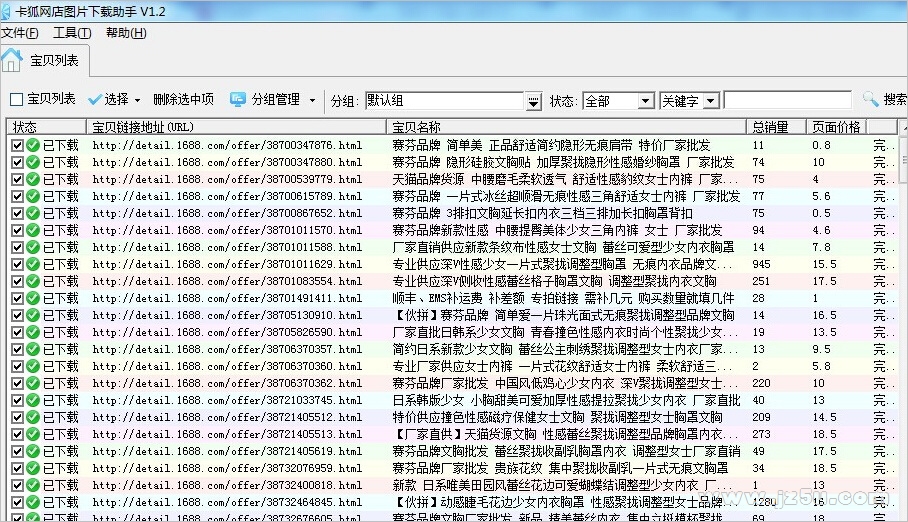Click green status icon for offer 38701011588
Viewport: 908px width, 522px height.
(33, 247)
